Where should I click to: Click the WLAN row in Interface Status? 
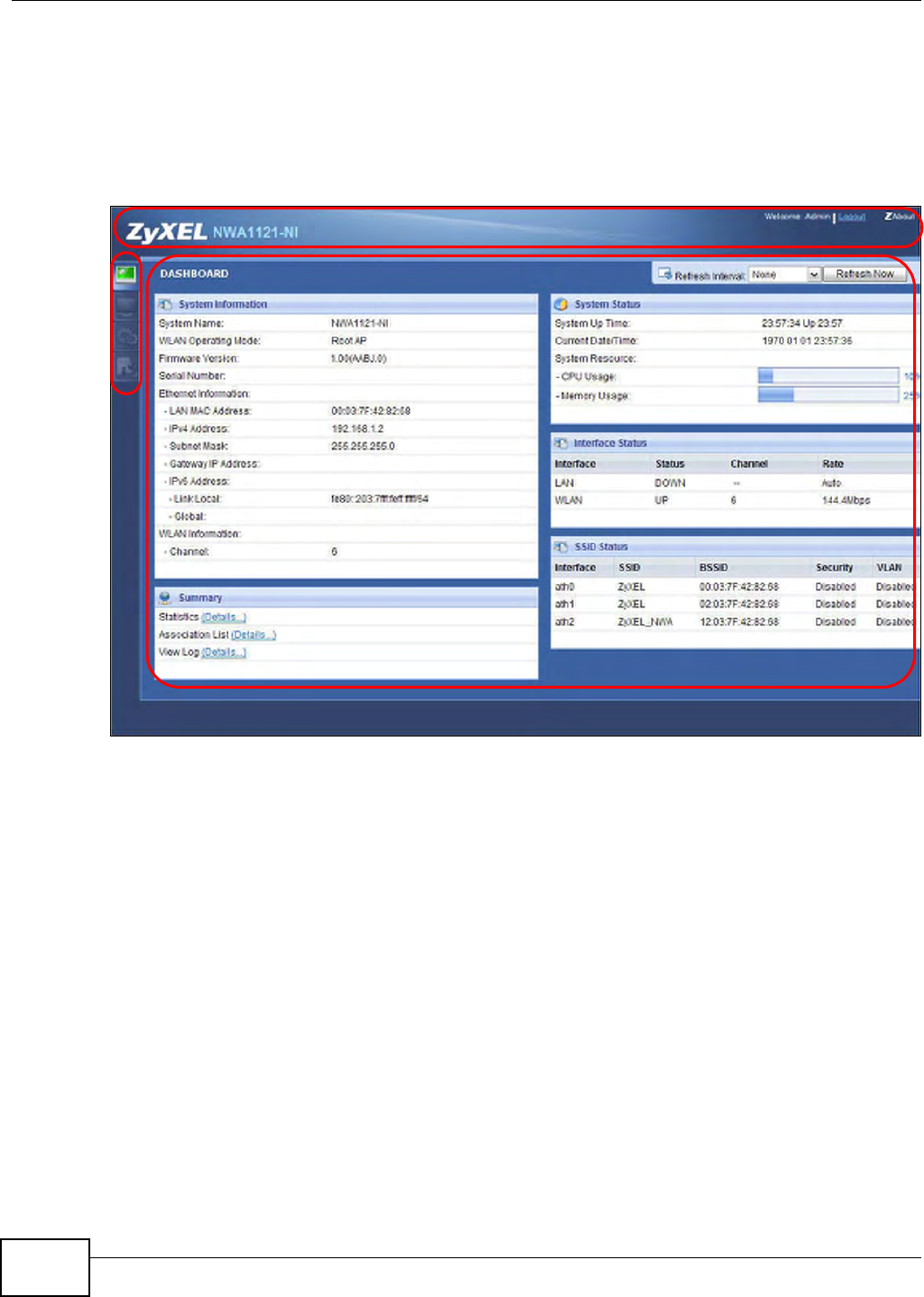(x=735, y=500)
